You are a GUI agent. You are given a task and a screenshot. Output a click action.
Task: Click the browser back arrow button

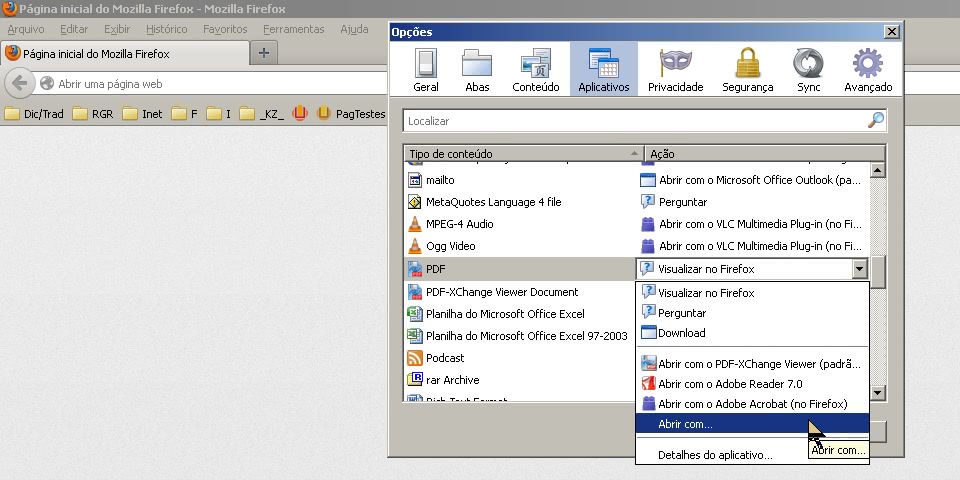pos(18,84)
